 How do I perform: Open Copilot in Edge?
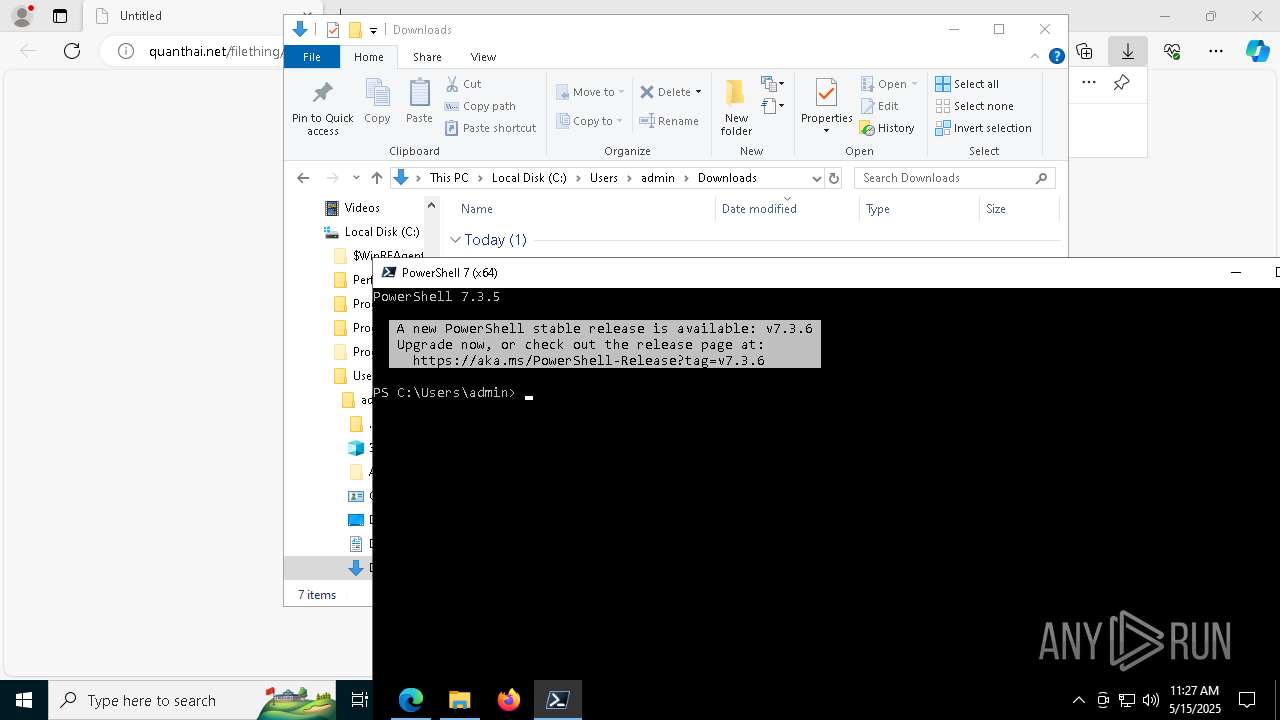coord(1257,51)
